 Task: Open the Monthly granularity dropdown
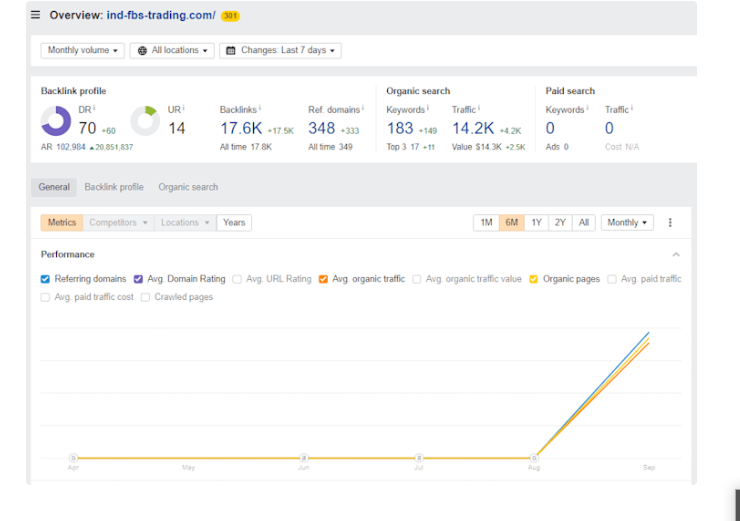click(627, 223)
